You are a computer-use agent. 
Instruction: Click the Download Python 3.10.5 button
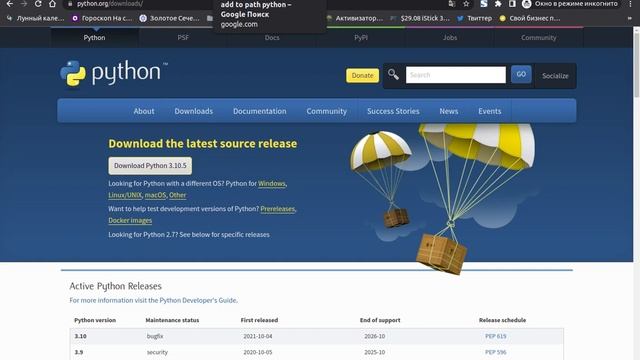pos(150,166)
